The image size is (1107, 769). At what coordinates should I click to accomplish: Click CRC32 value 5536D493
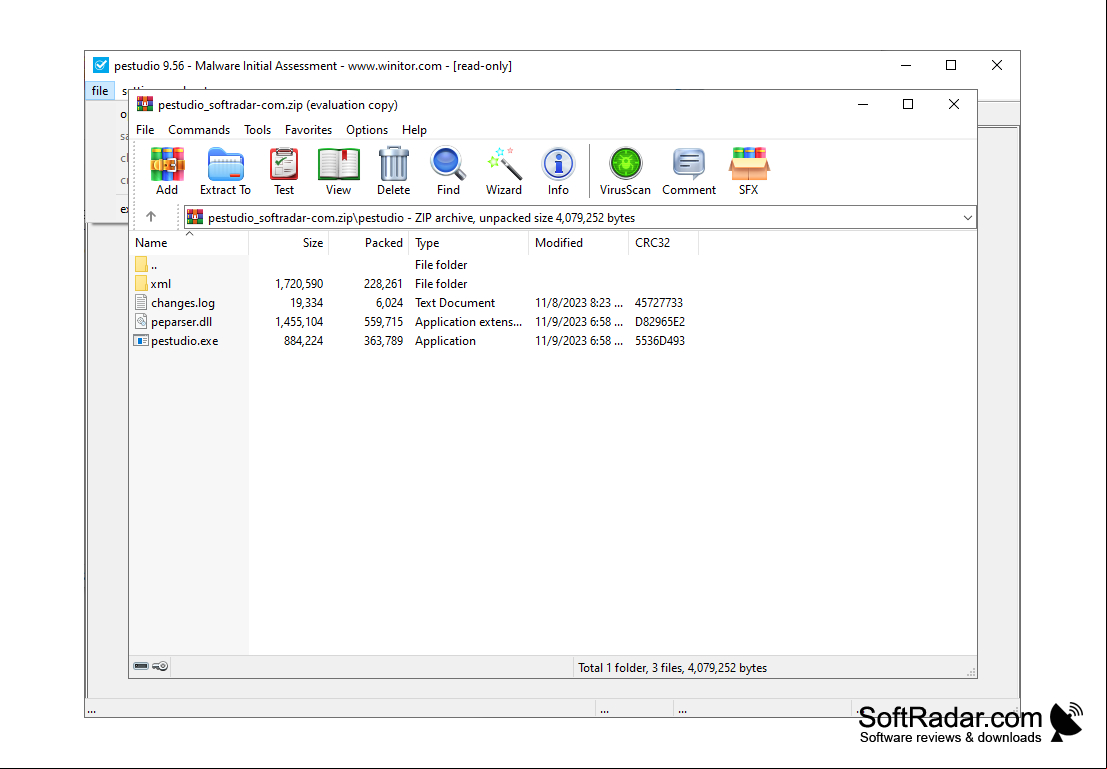660,341
